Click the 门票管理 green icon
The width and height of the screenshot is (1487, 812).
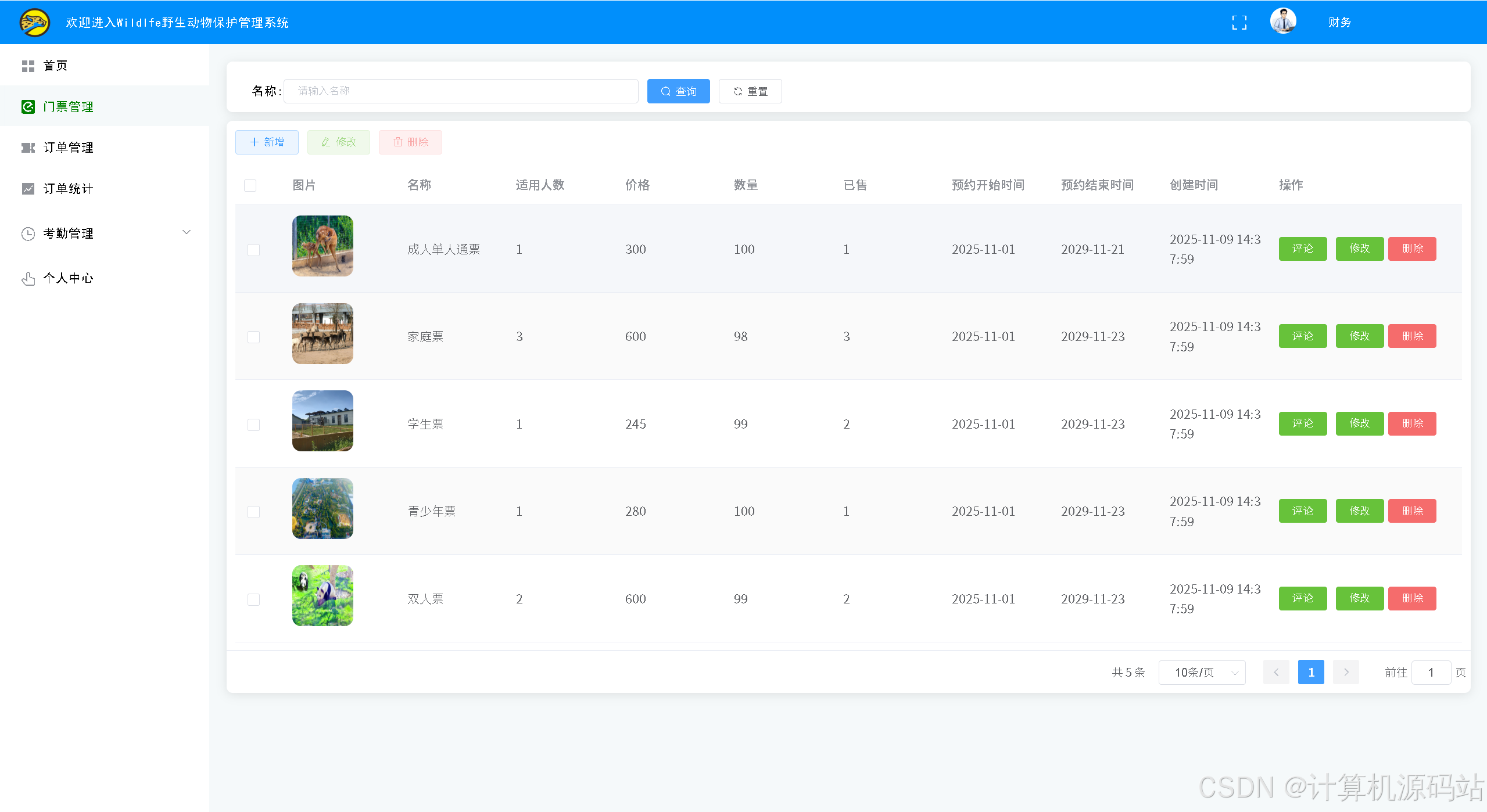pyautogui.click(x=28, y=107)
